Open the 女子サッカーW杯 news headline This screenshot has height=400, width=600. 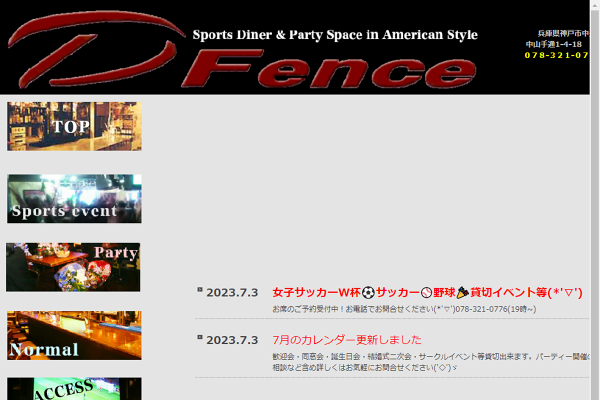coord(427,293)
